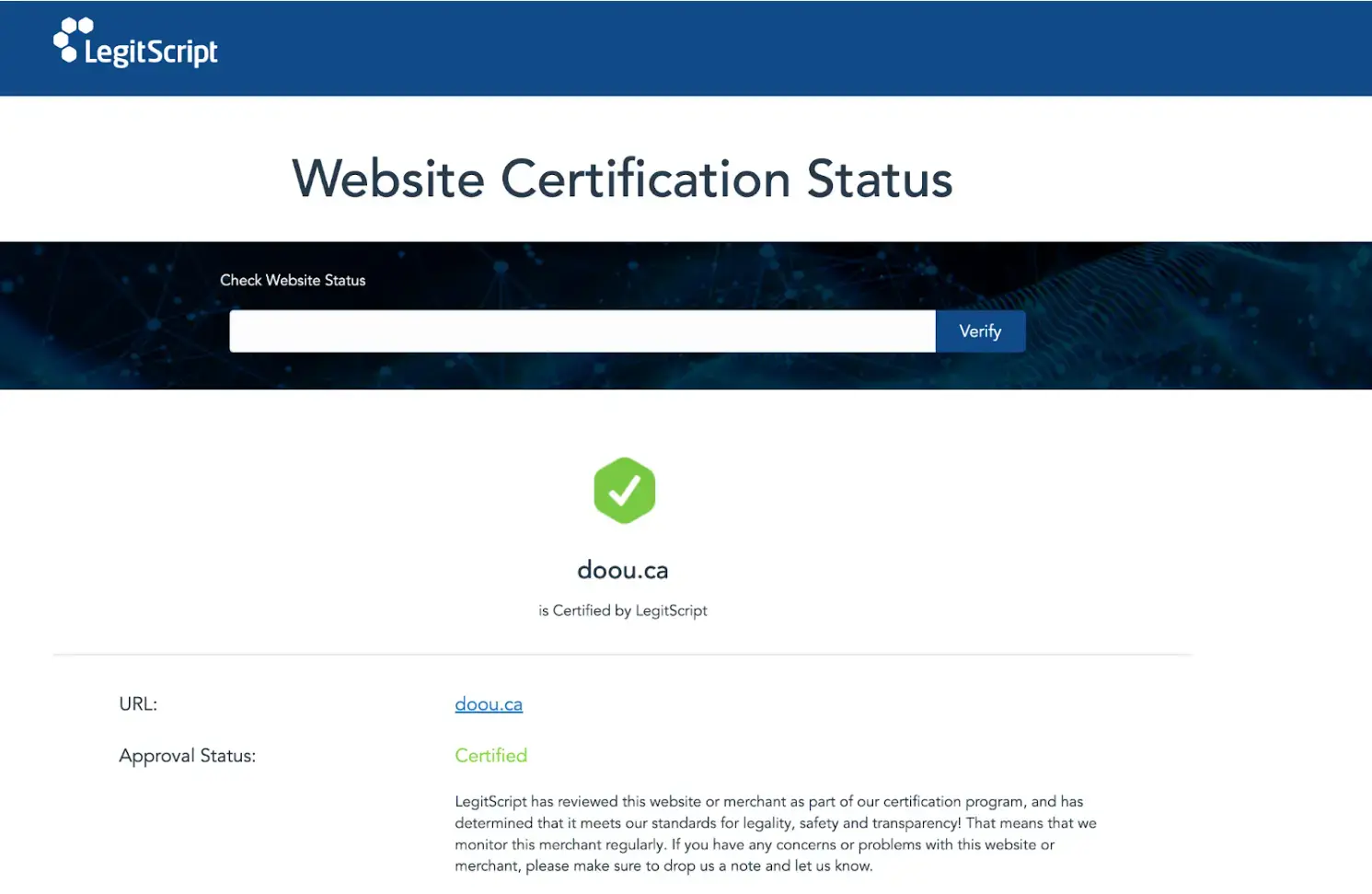Screen dimensions: 1372x894
Task: Click paragraph line ending 'let us know'
Action: [663, 866]
